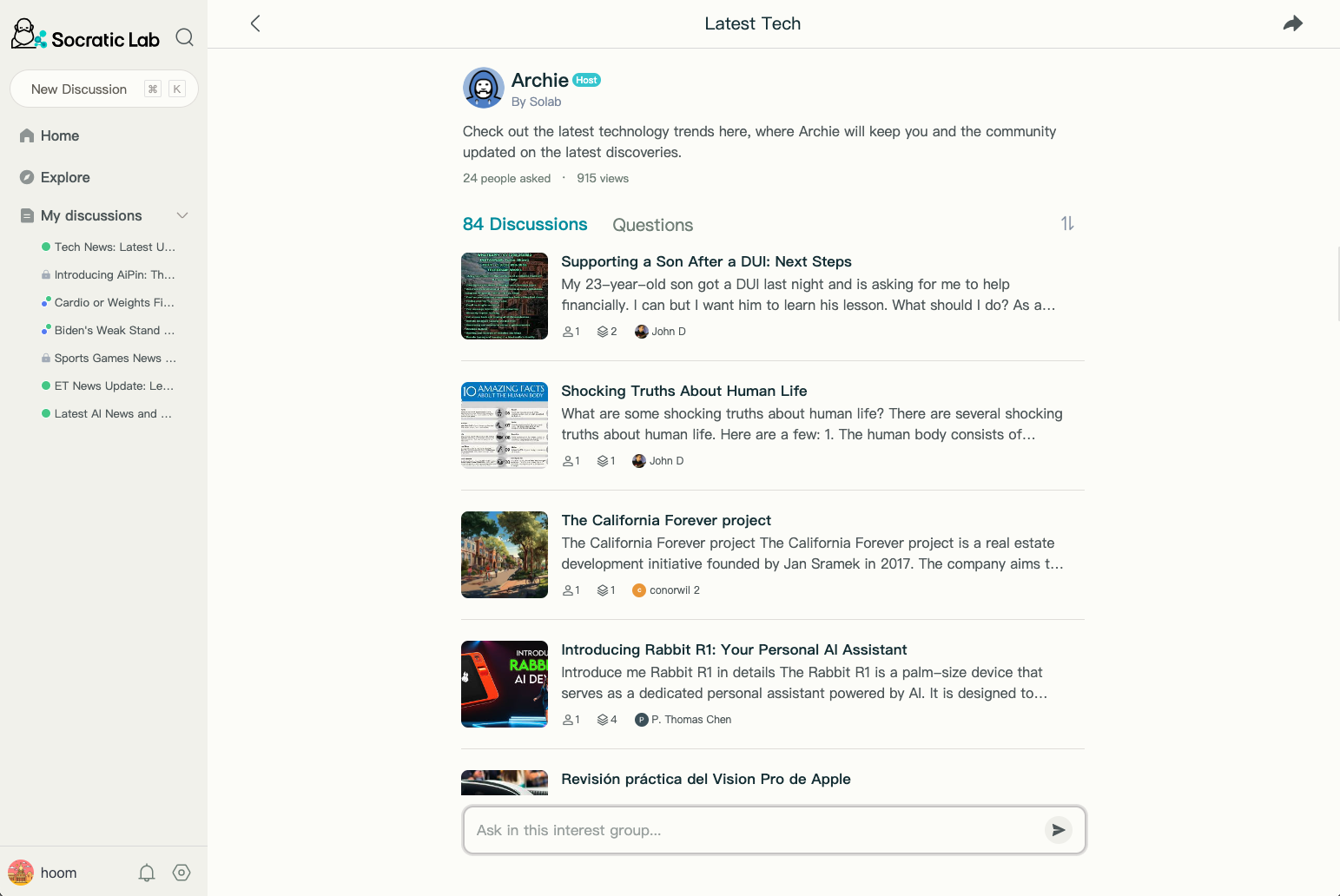This screenshot has width=1340, height=896.
Task: Open 'Introducing Rabbit R1' discussion title
Action: [734, 649]
